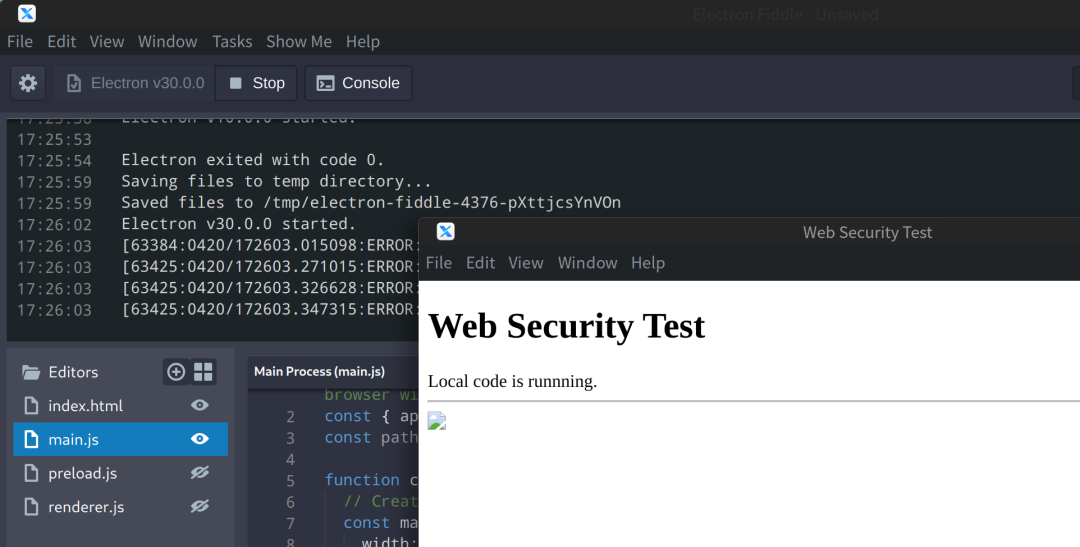The image size is (1080, 547).
Task: Click 'Electron exited with code 0.' console line
Action: click(253, 160)
